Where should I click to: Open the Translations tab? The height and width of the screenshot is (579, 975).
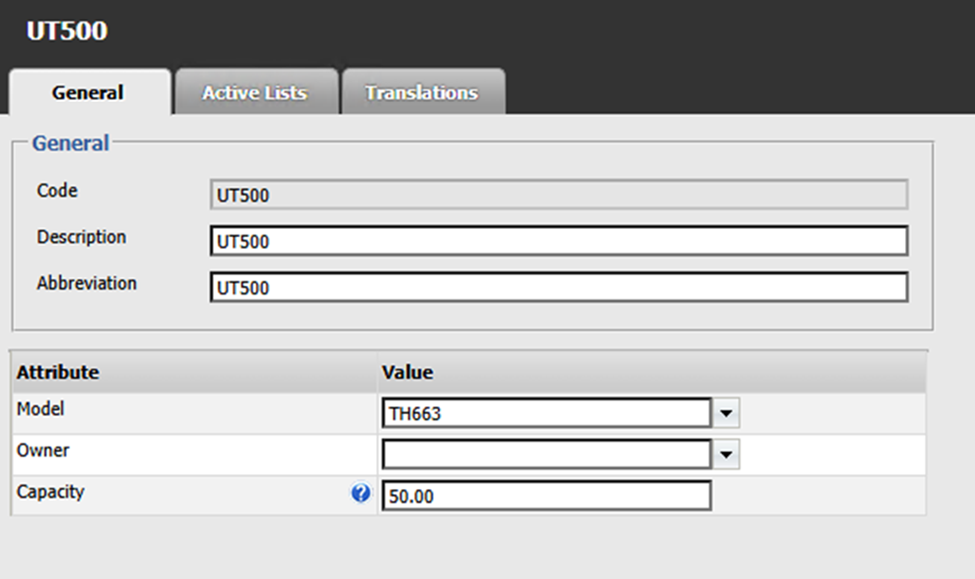point(421,93)
